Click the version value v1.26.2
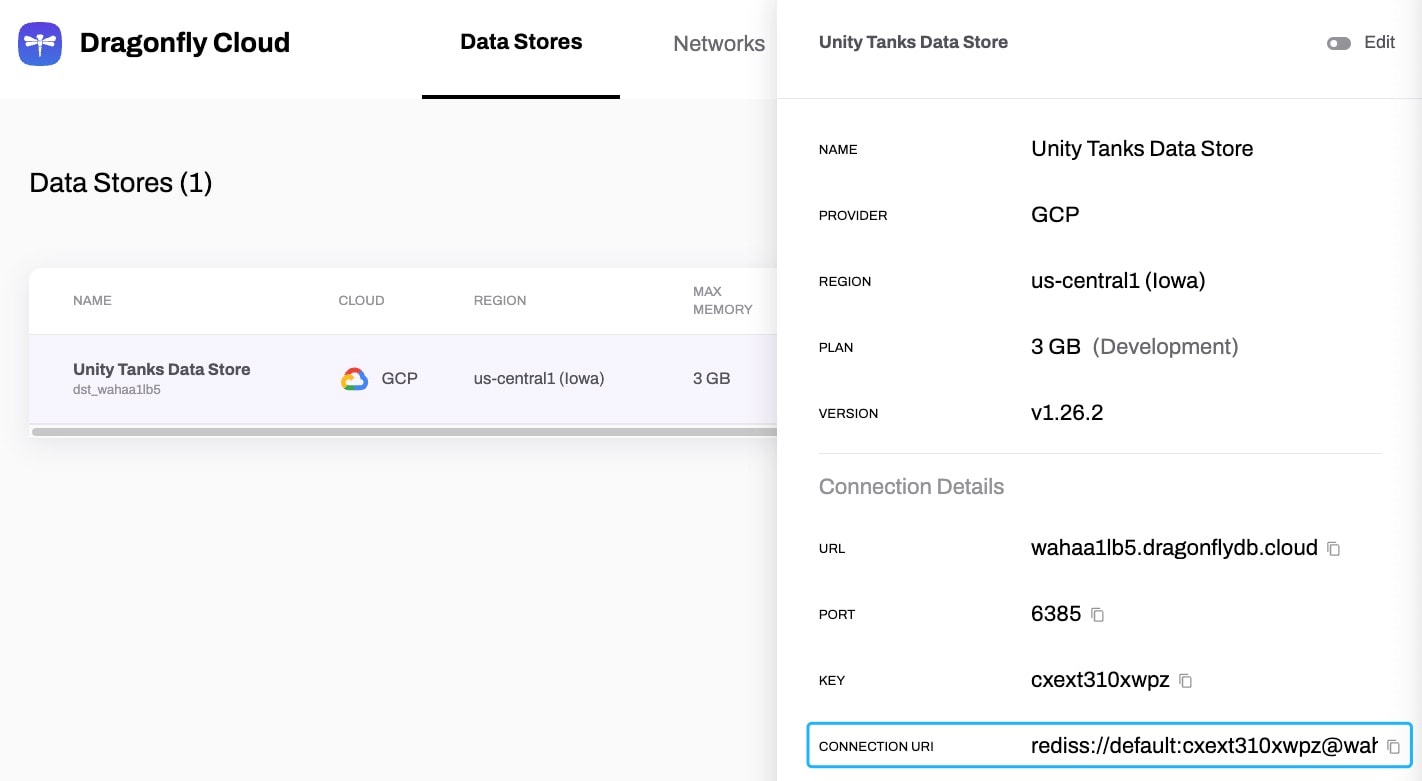This screenshot has width=1422, height=781. (1067, 413)
